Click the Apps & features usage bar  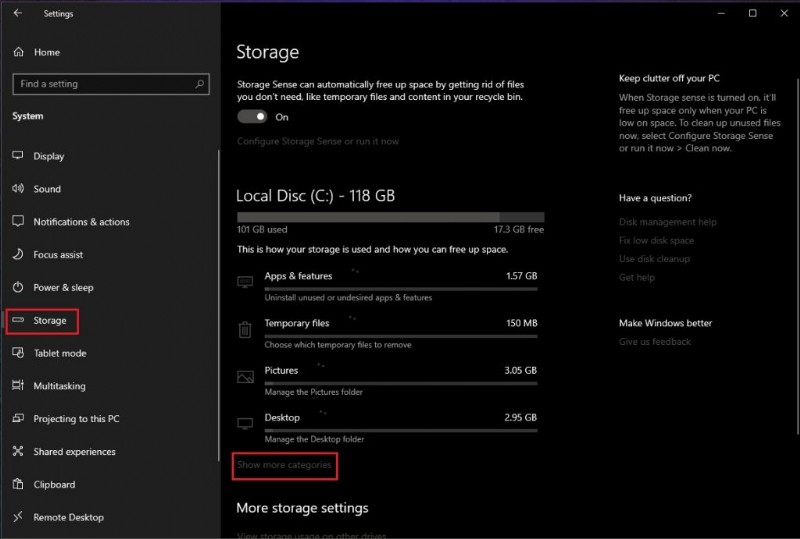pos(401,289)
